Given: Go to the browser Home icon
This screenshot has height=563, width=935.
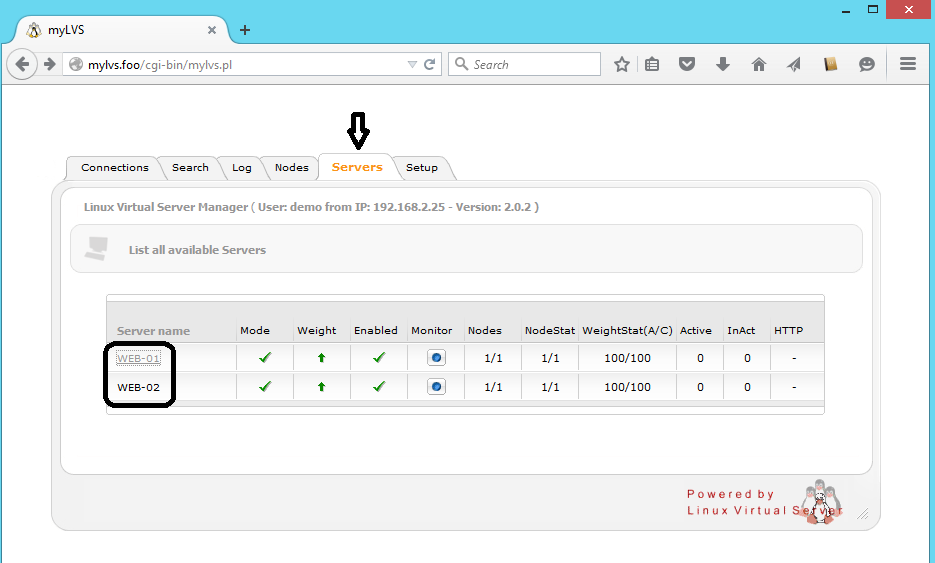Looking at the screenshot, I should (759, 64).
